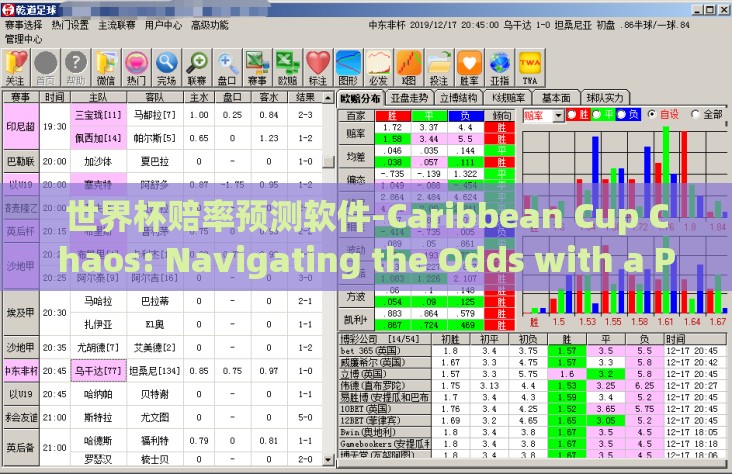732x474 pixels.
Task: Open the 联赛 league search icon
Action: click(197, 68)
